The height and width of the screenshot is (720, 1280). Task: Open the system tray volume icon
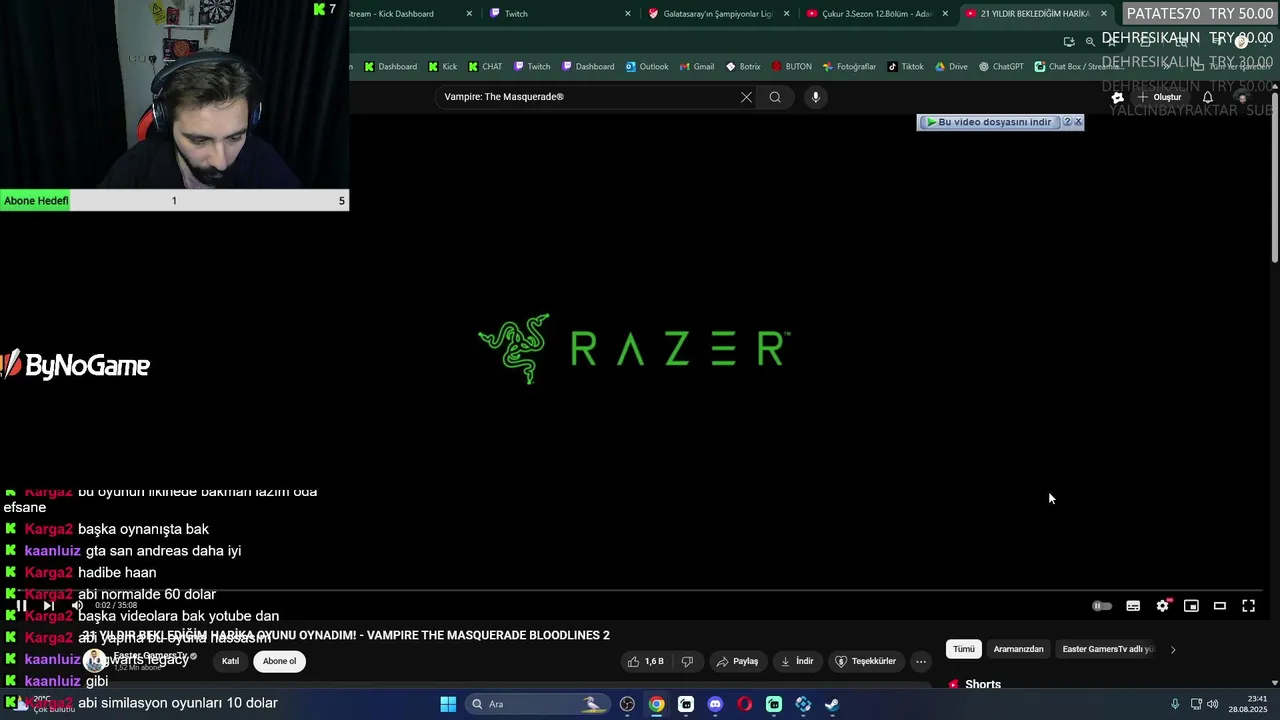tap(1213, 704)
